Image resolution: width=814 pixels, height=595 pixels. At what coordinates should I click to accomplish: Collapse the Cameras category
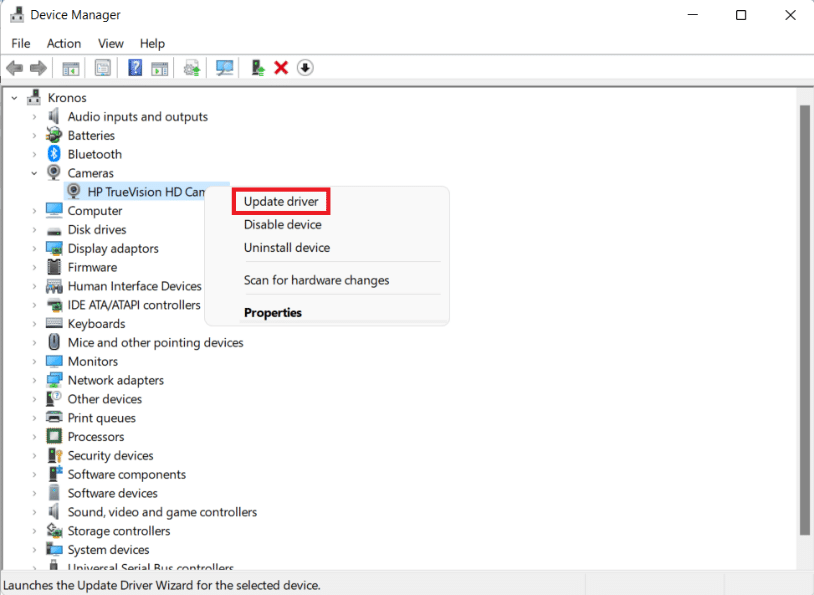pyautogui.click(x=34, y=173)
